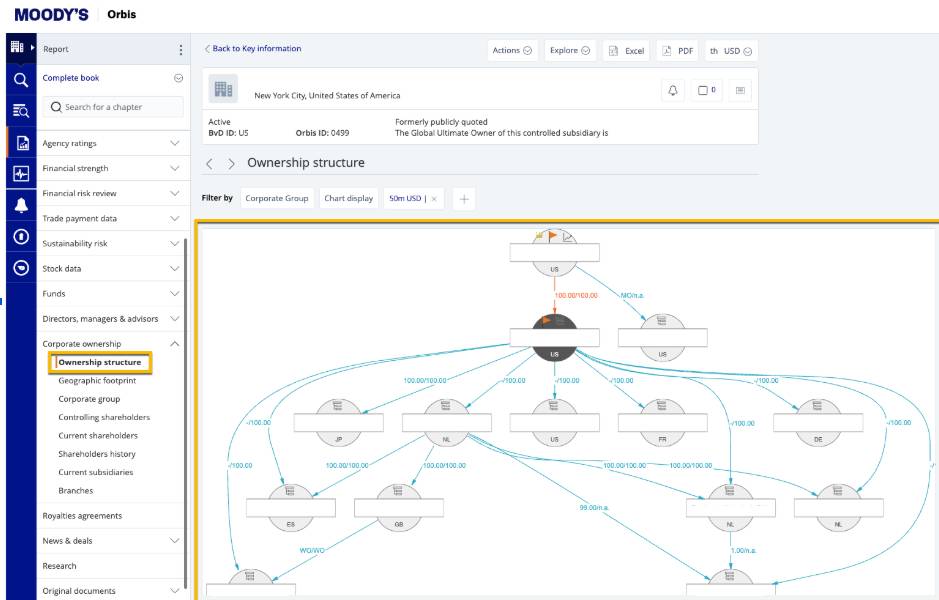Click the notes icon with count 0
The image size is (939, 600).
[x=707, y=90]
